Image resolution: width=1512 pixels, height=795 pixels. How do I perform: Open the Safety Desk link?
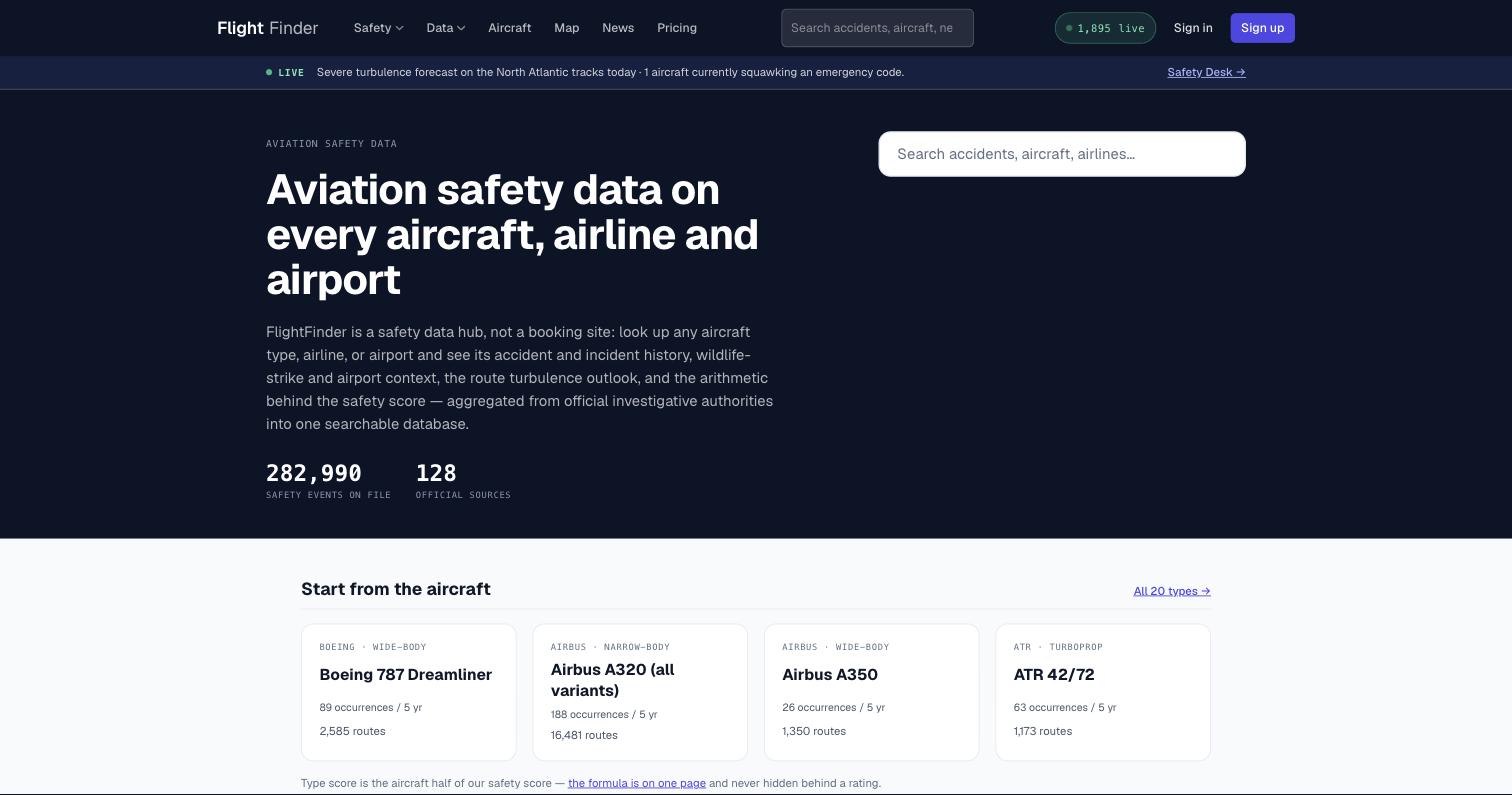1206,72
